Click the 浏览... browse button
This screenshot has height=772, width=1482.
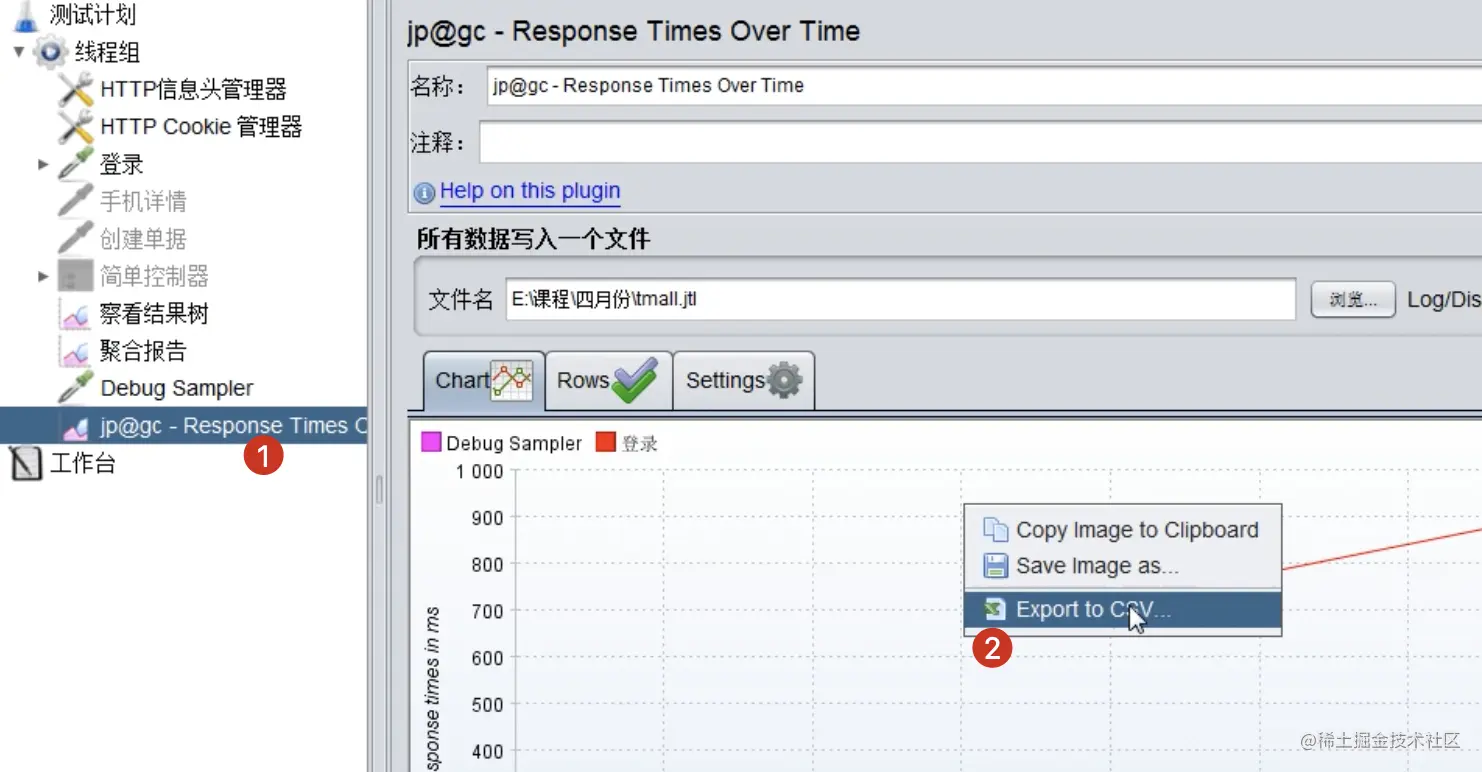click(1353, 299)
